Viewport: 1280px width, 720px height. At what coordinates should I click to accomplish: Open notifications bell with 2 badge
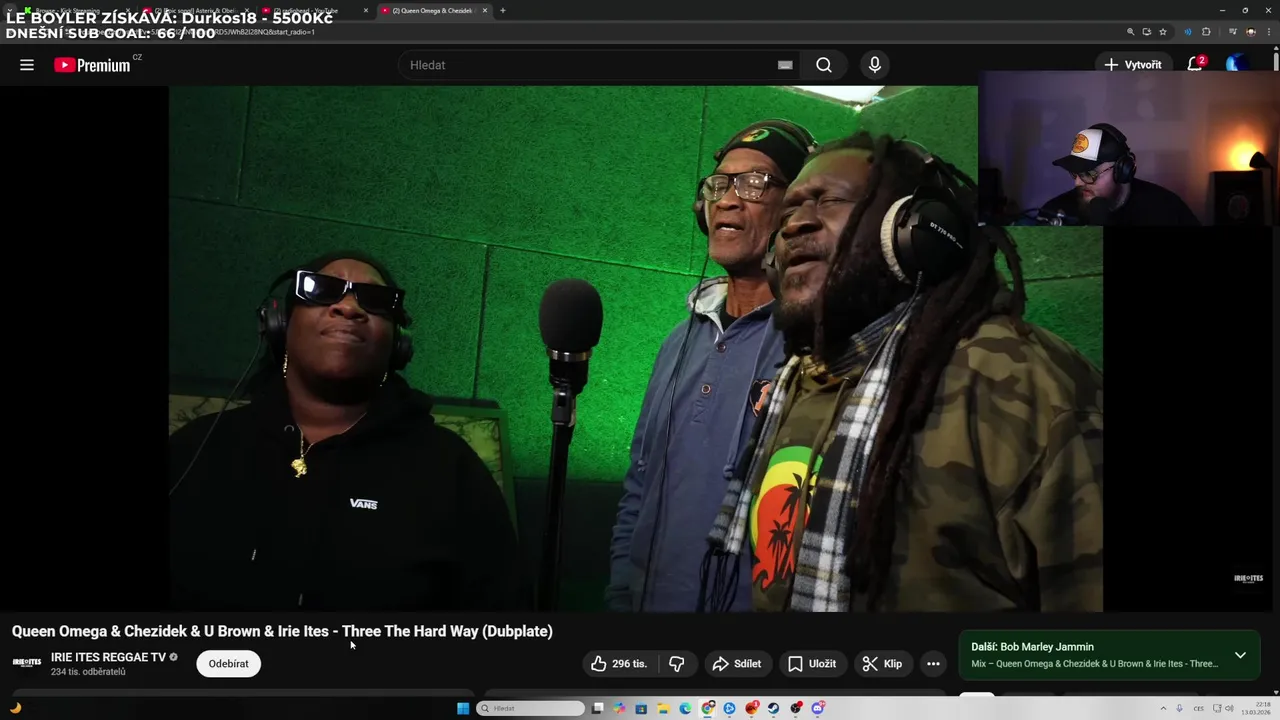coord(1195,64)
